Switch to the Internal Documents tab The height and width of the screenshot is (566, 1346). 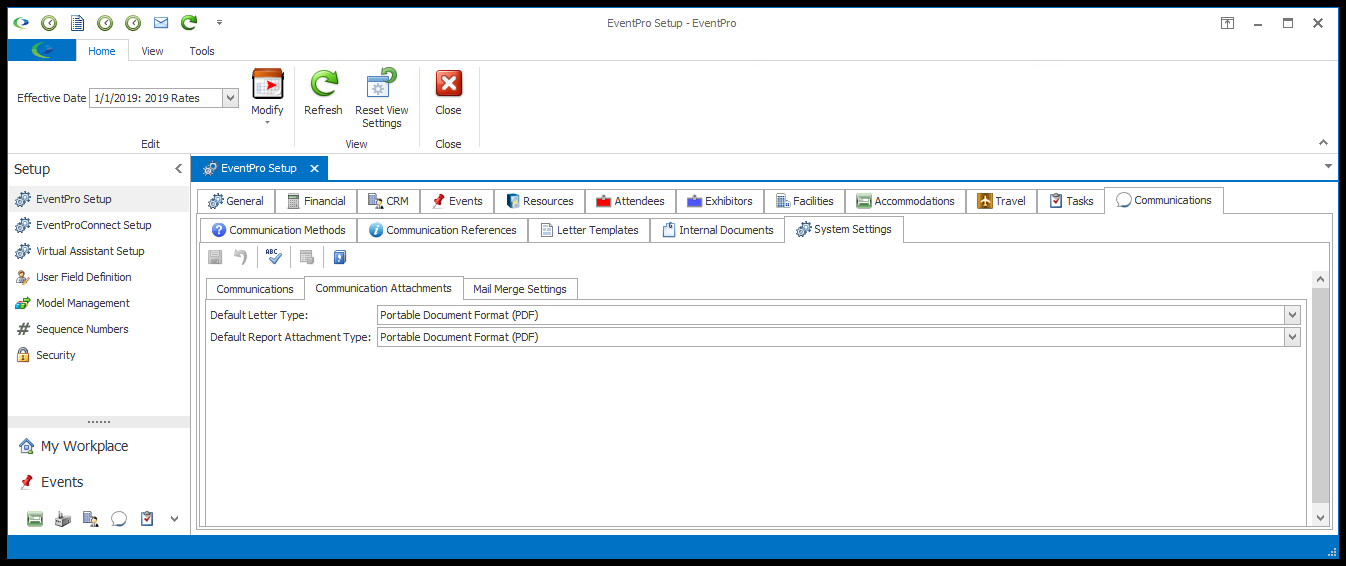click(717, 230)
